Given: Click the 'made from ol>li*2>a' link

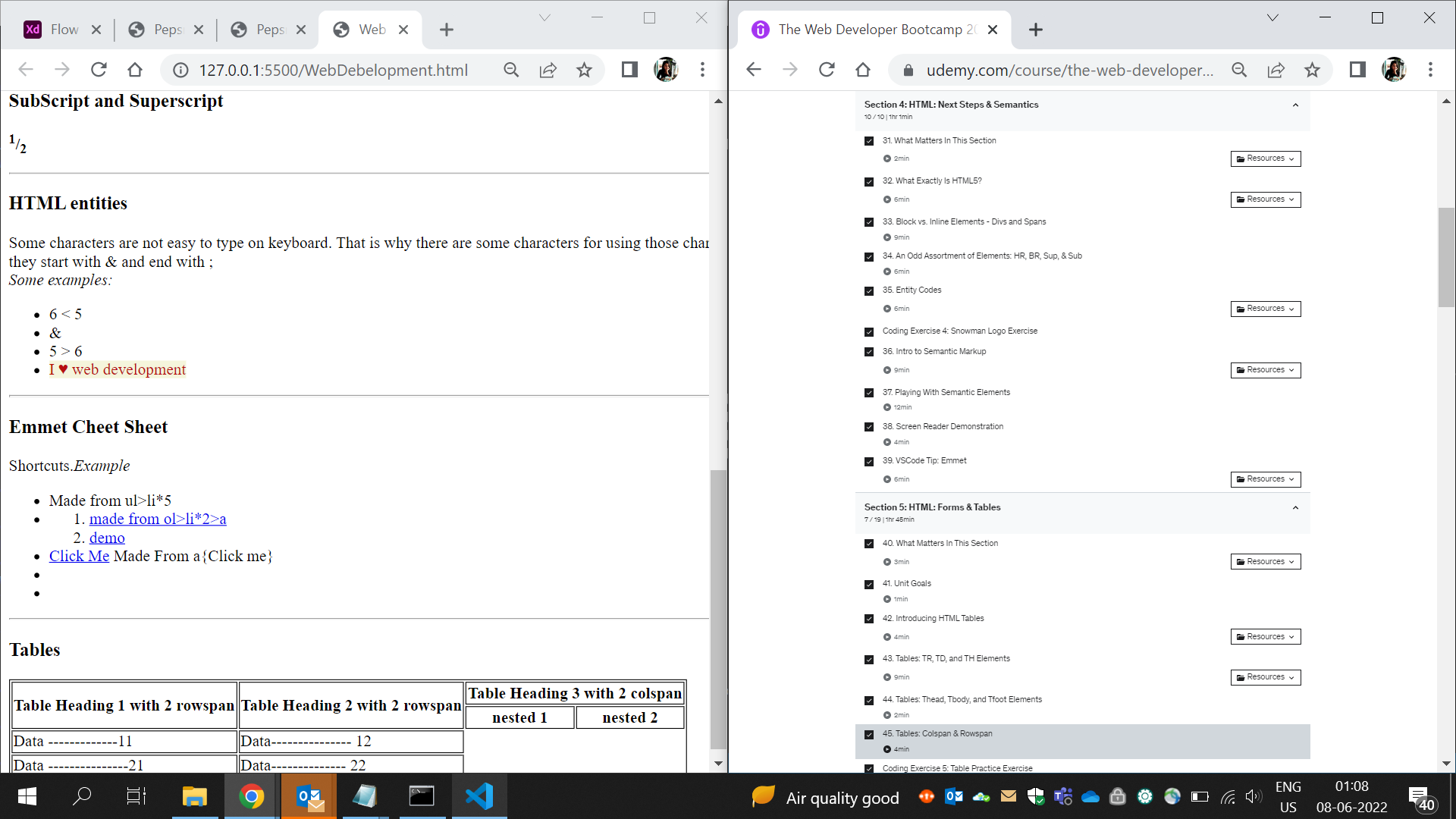Looking at the screenshot, I should point(158,519).
